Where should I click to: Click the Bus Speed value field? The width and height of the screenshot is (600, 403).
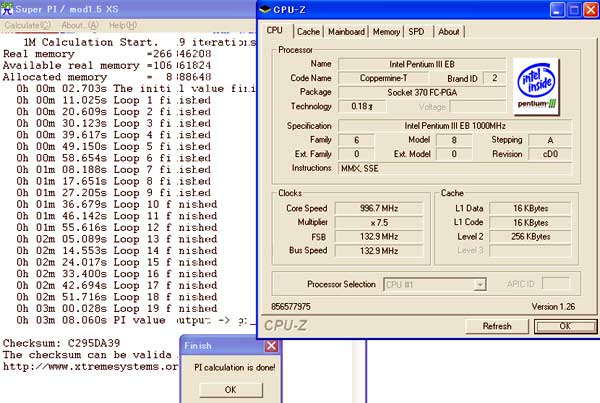[379, 251]
